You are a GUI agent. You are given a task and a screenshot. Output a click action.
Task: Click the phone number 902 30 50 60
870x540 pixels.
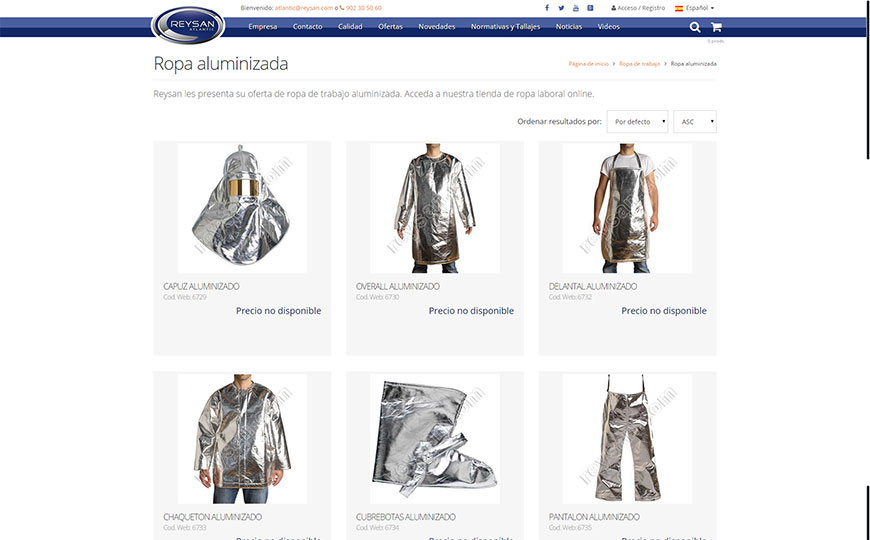point(363,8)
